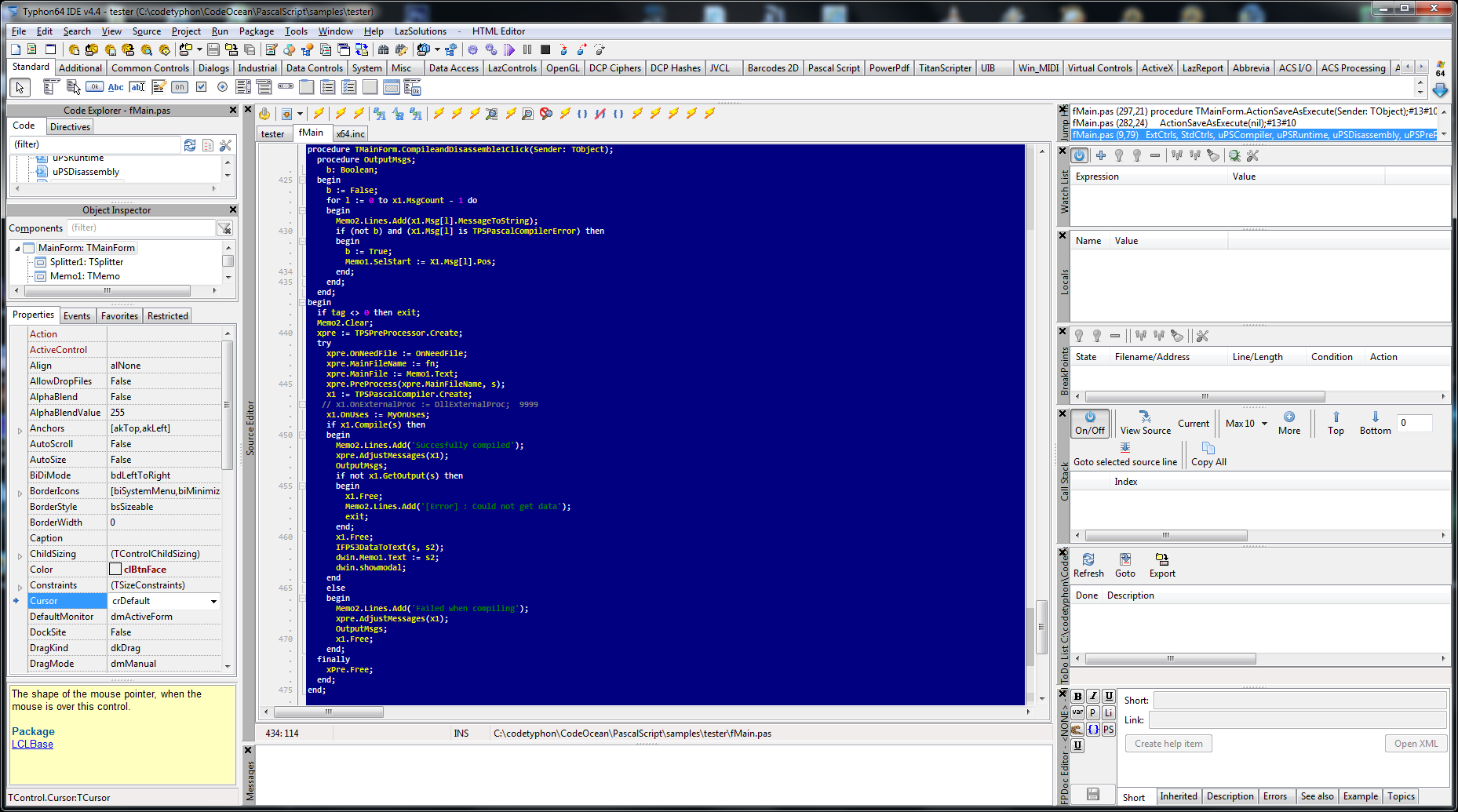Click Refresh in the ToDo List panel
The image size is (1458, 812).
(x=1088, y=565)
